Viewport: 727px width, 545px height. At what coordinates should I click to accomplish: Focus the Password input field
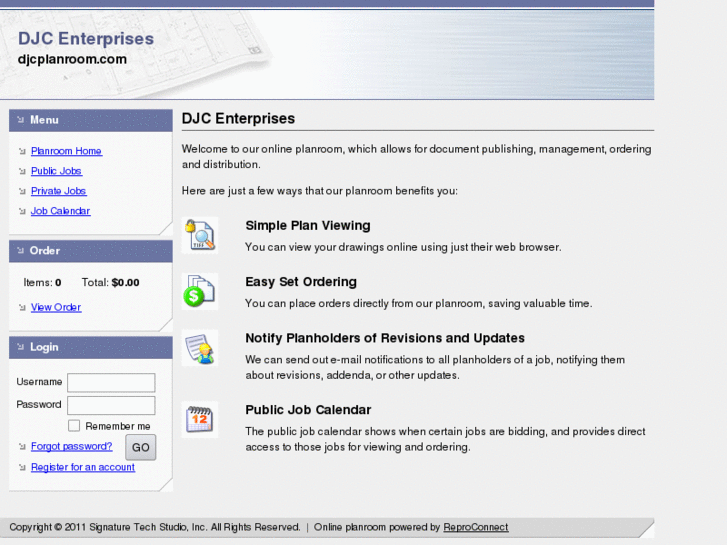(x=111, y=405)
